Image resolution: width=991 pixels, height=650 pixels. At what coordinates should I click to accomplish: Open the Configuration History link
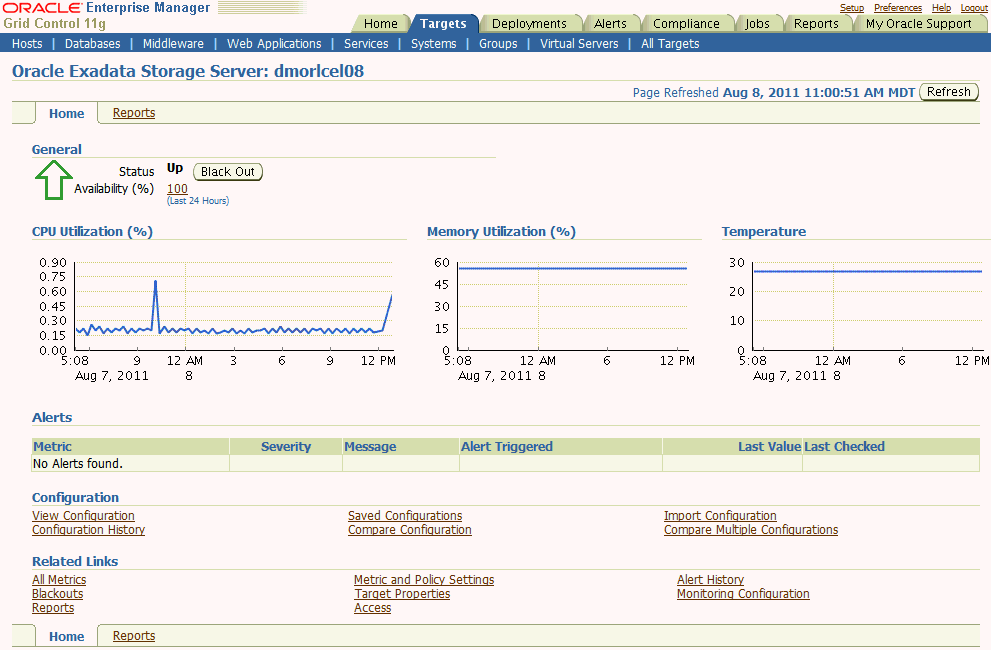click(x=88, y=530)
